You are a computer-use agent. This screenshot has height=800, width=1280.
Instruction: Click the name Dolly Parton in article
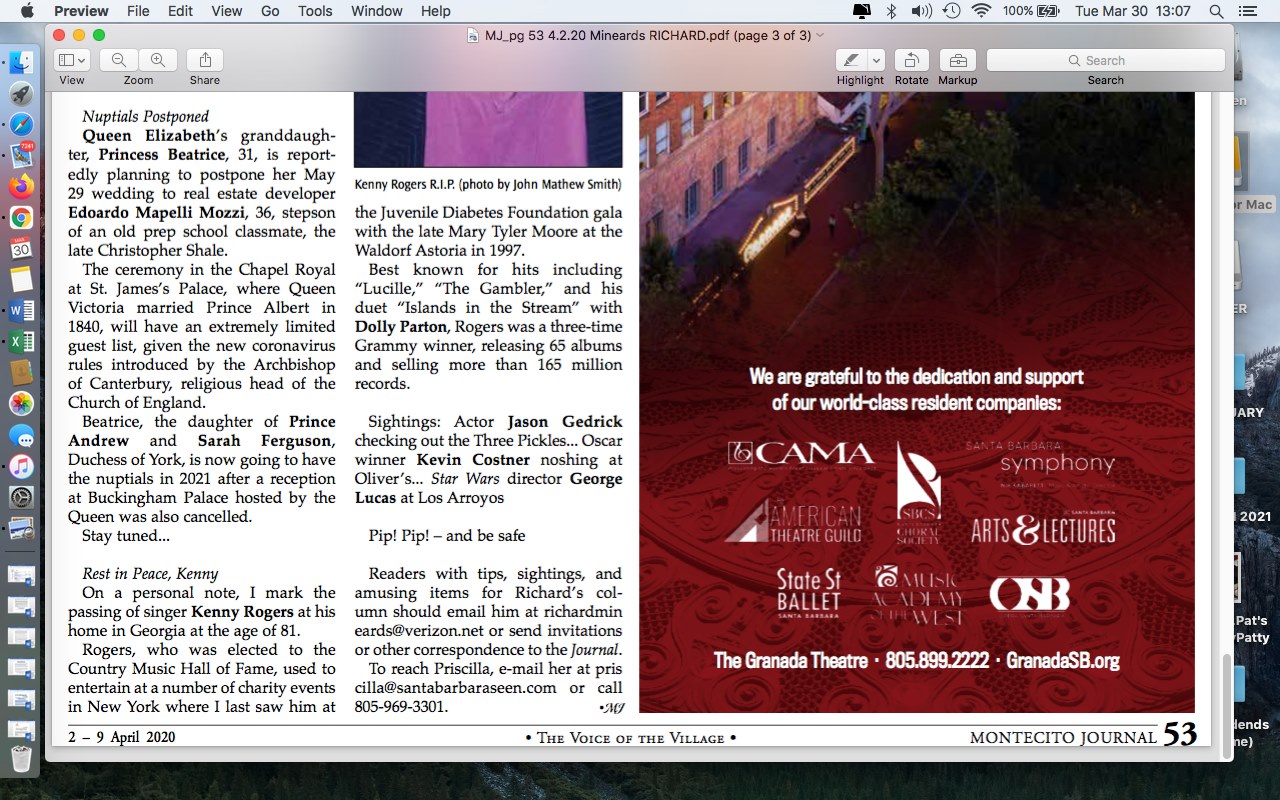[x=401, y=326]
